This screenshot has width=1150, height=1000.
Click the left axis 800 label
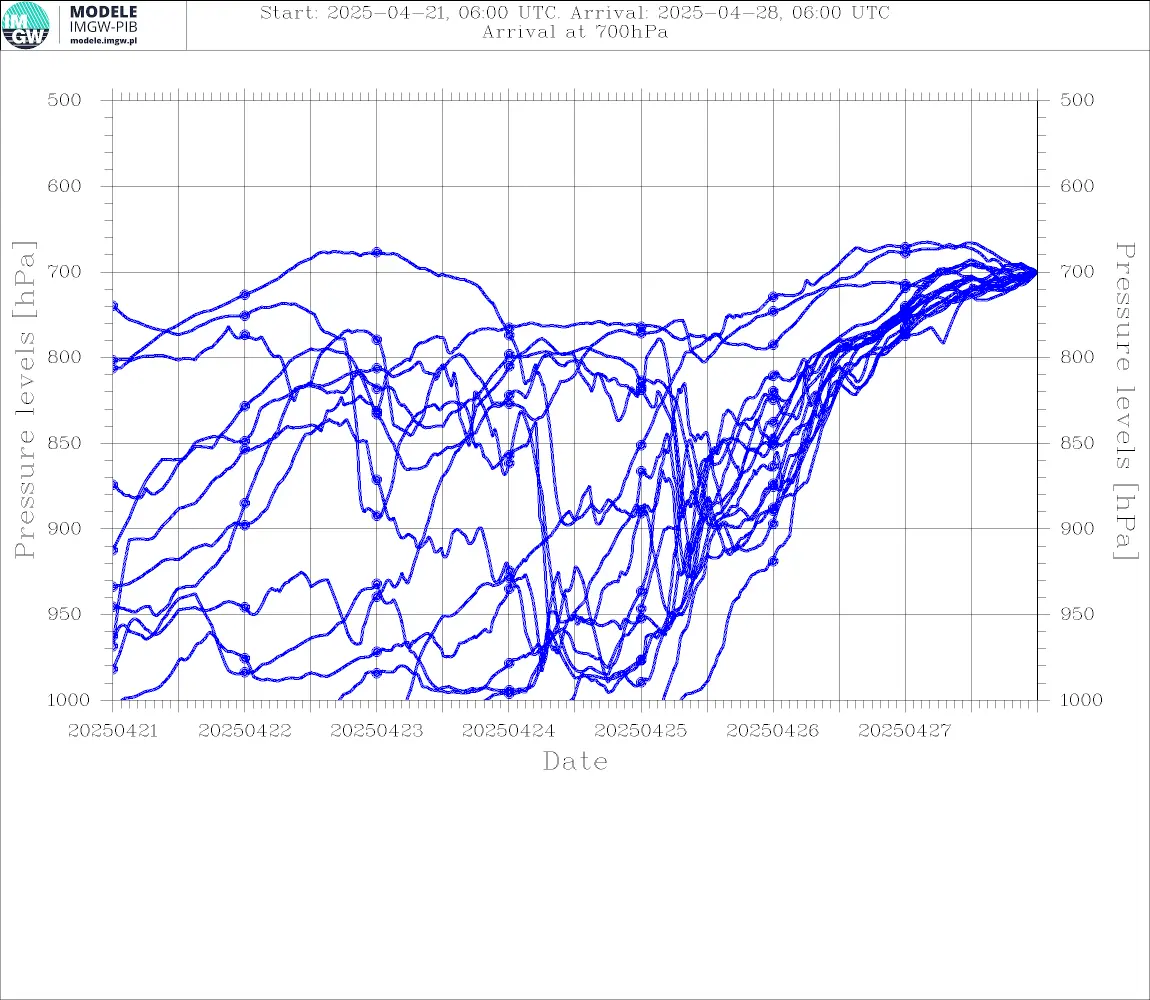point(65,357)
